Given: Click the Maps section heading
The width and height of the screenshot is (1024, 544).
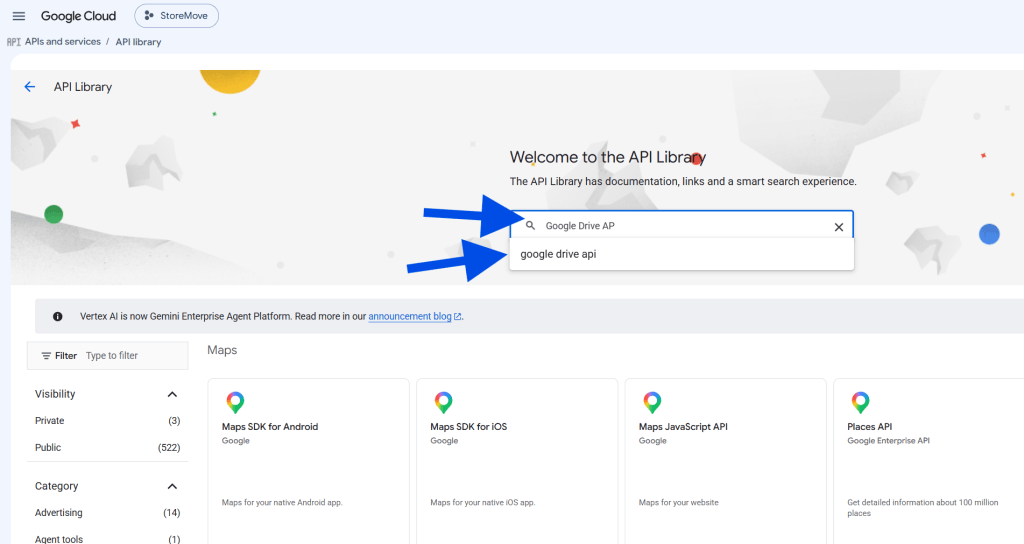Looking at the screenshot, I should coord(222,350).
